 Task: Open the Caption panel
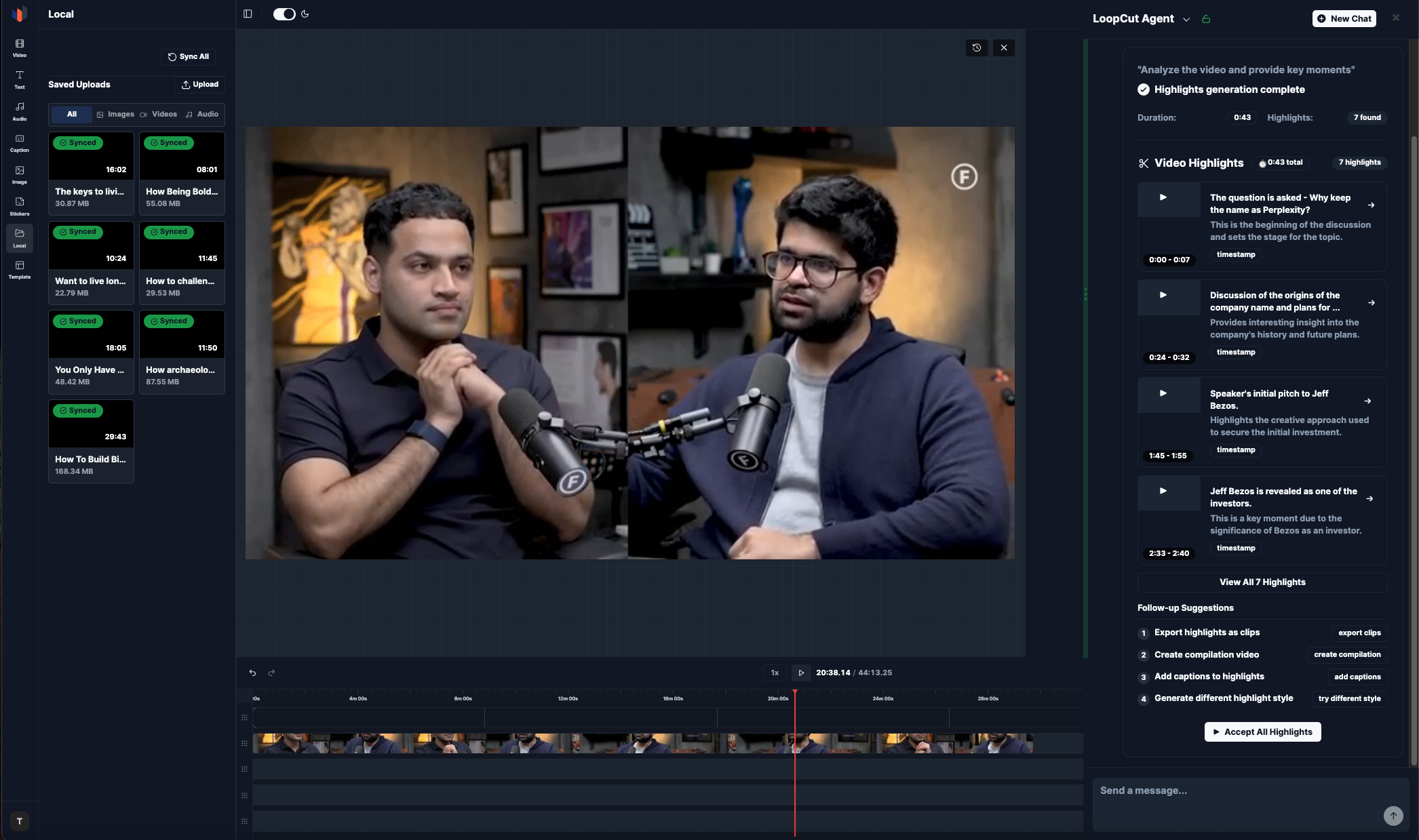20,142
